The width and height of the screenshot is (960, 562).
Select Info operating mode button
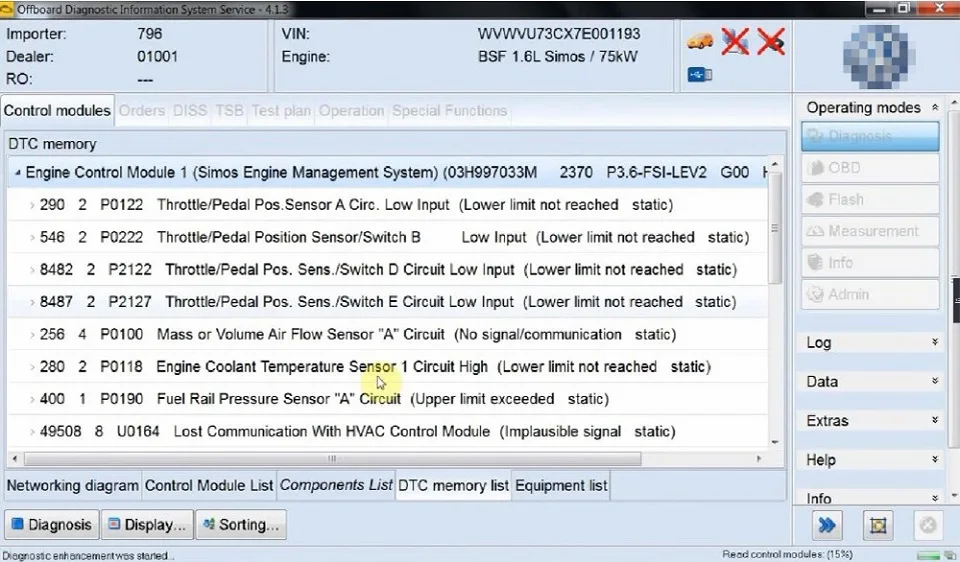870,263
